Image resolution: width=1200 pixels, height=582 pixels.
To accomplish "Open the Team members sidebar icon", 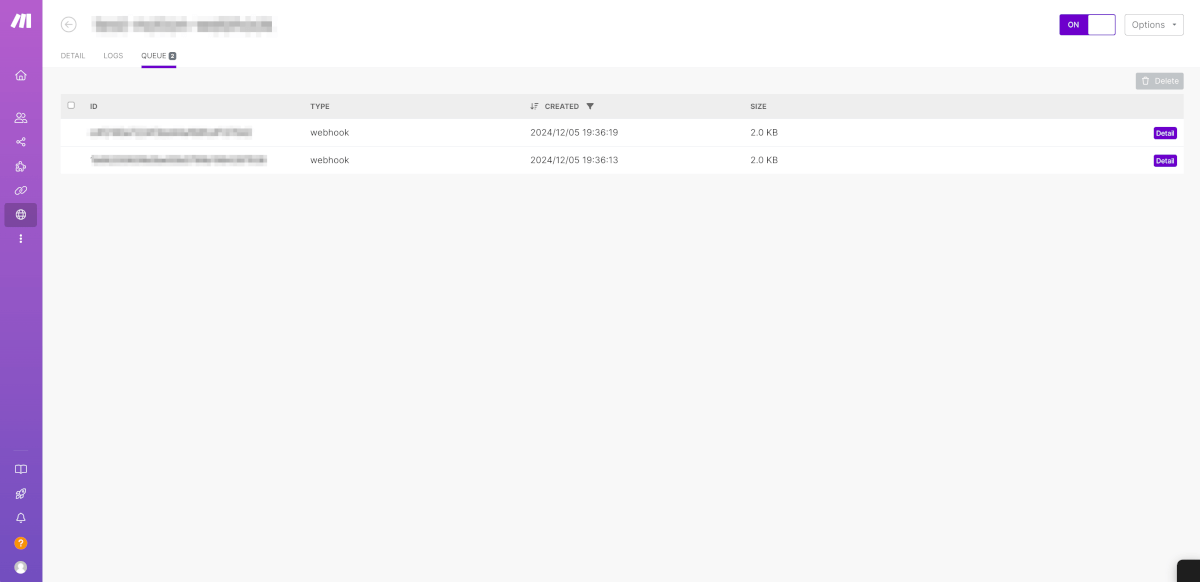I will pos(21,117).
